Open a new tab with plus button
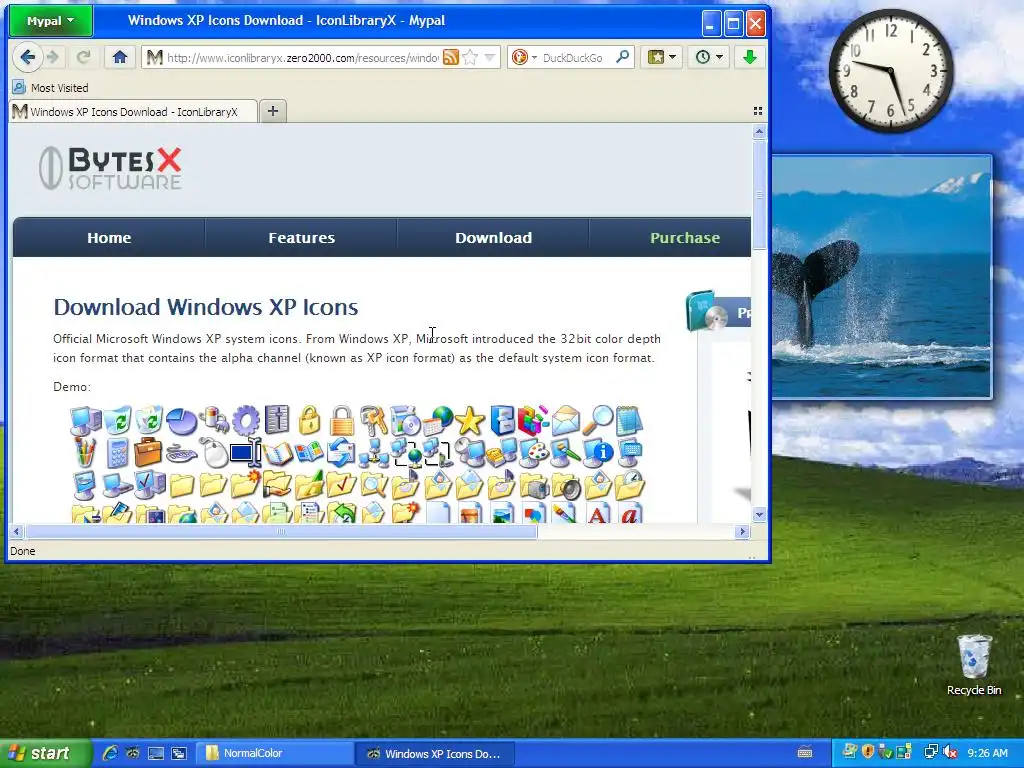 pos(273,111)
